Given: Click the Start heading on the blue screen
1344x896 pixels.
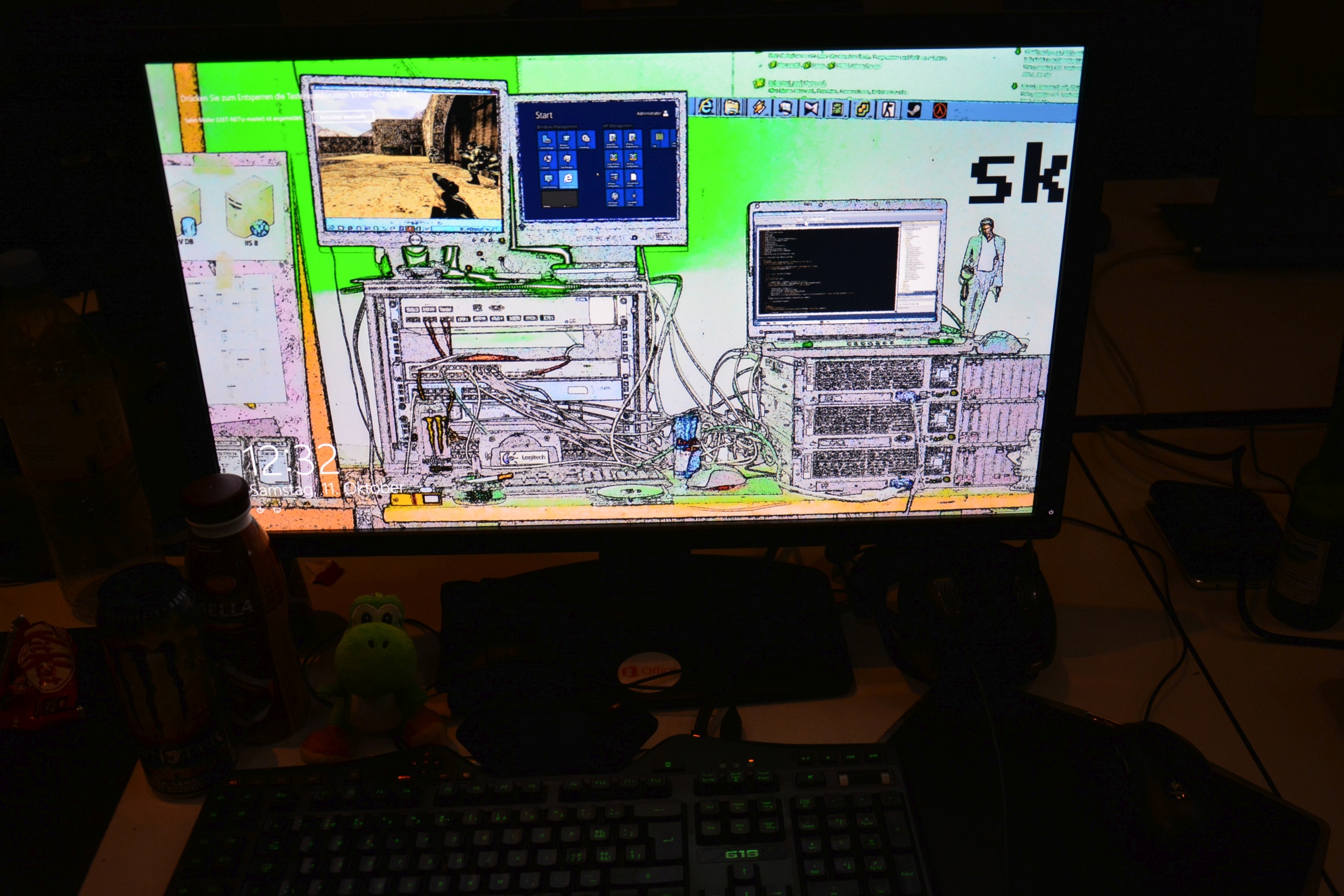Looking at the screenshot, I should point(543,115).
